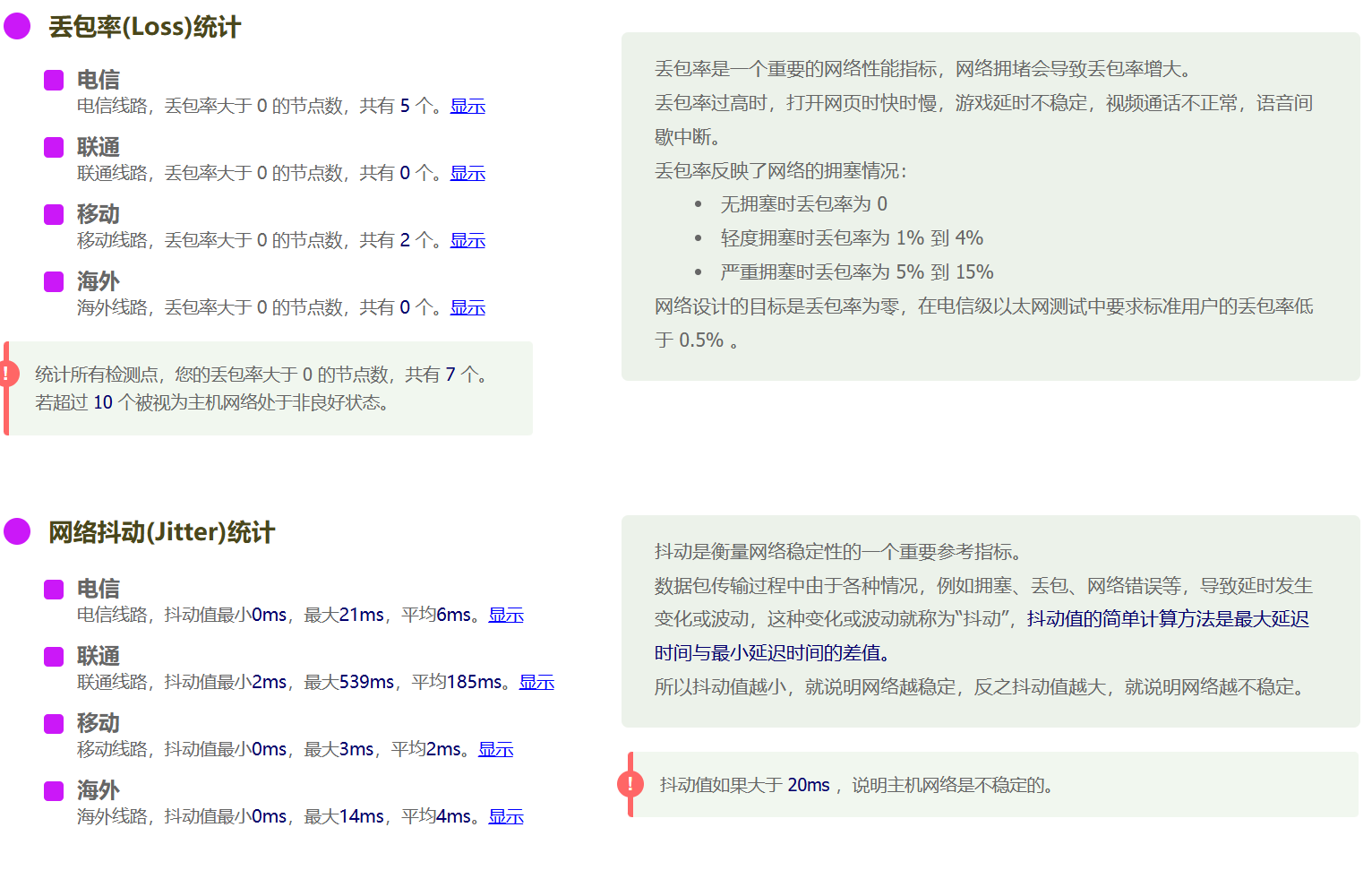The width and height of the screenshot is (1372, 879).
Task: Open 显示 link for 联通 jitter details
Action: click(x=536, y=683)
